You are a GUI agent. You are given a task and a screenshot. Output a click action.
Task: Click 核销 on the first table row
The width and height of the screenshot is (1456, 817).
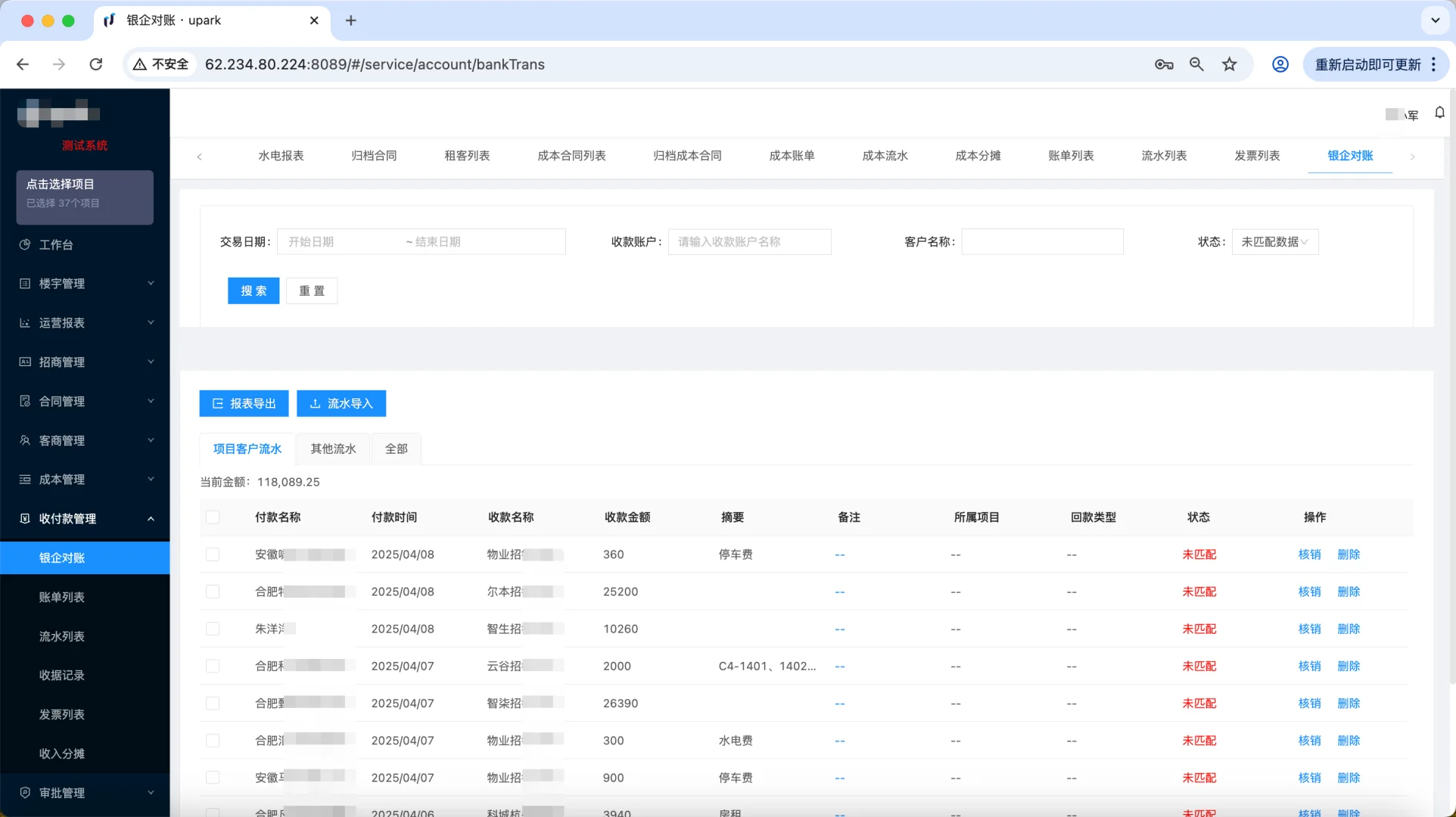pos(1310,554)
